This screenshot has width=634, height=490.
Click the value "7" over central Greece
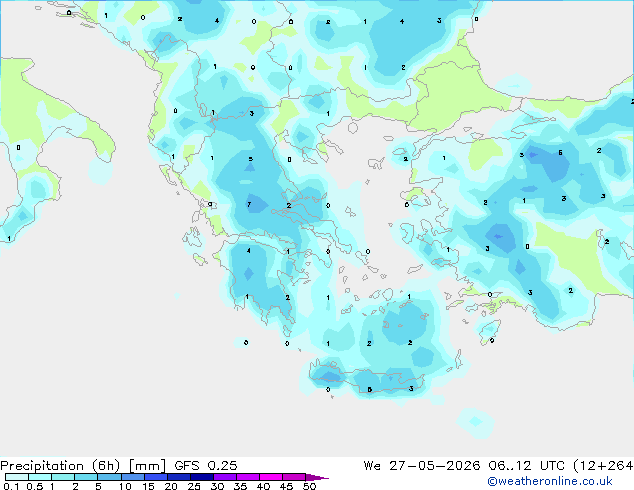click(x=249, y=205)
